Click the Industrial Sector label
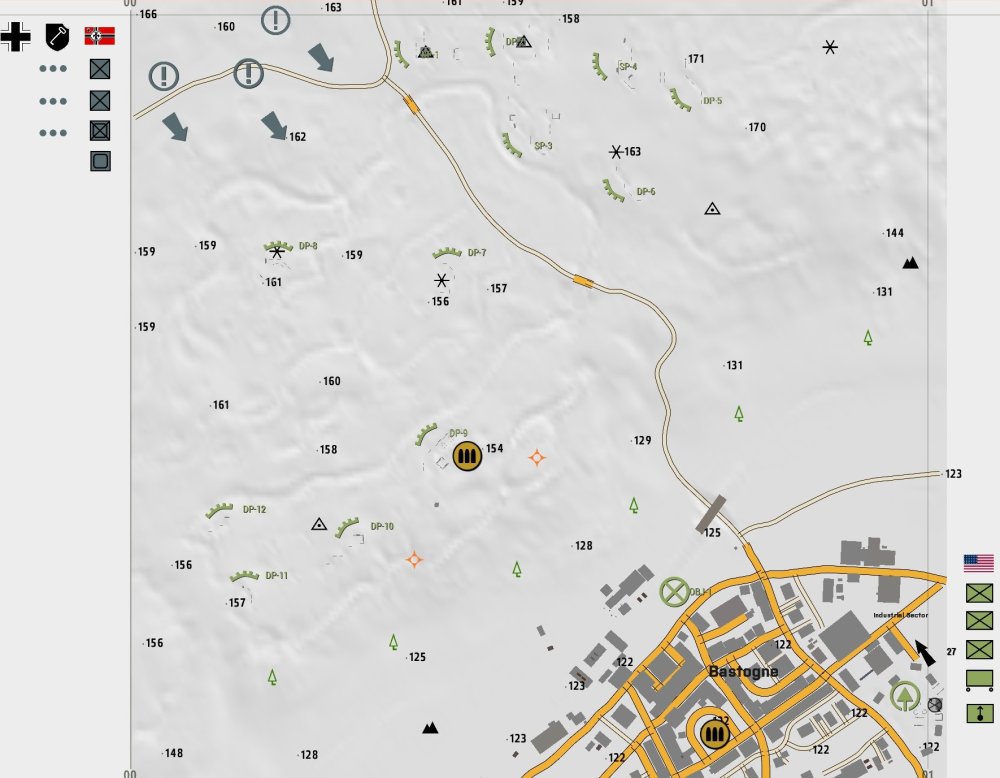The image size is (1000, 778). [900, 615]
